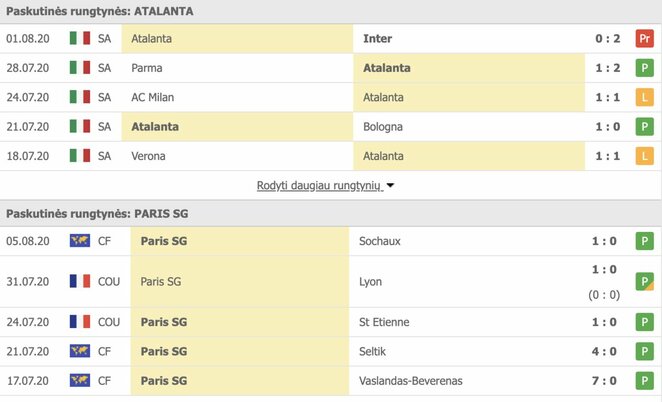Expand Rodyti daugiau rungtynių dropdown arrow
Viewport: 662px width, 402px height.
click(391, 186)
